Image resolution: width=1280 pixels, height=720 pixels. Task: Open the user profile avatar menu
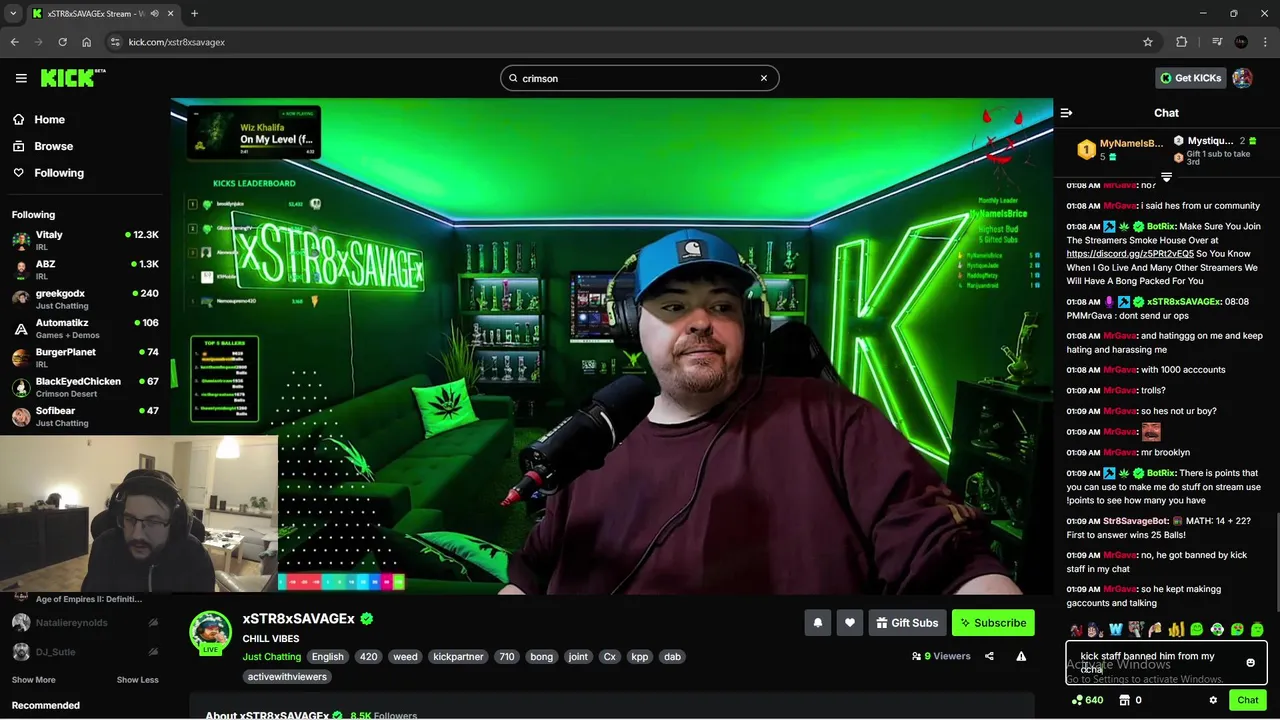1242,78
